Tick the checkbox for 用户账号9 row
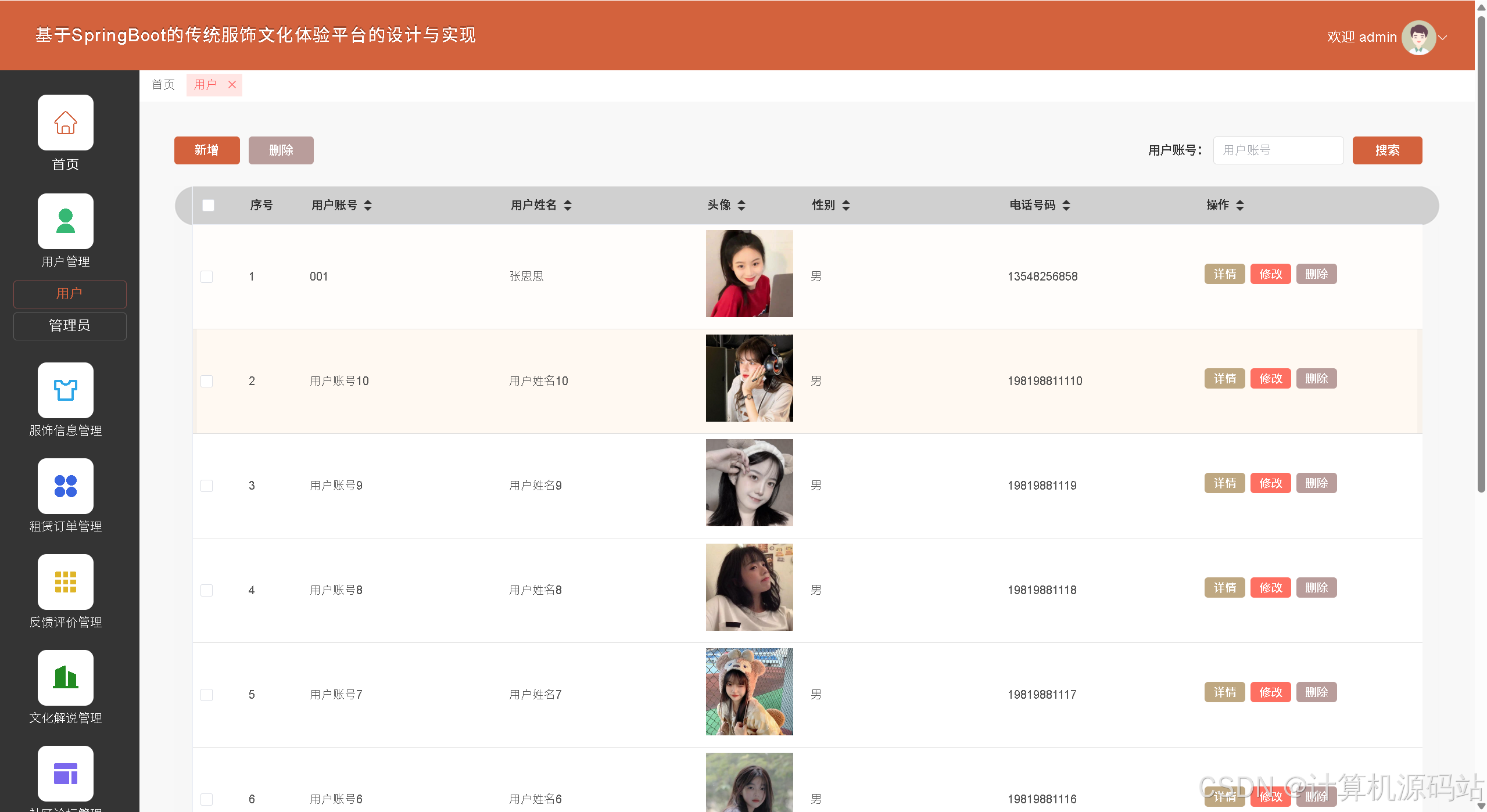 [x=206, y=486]
